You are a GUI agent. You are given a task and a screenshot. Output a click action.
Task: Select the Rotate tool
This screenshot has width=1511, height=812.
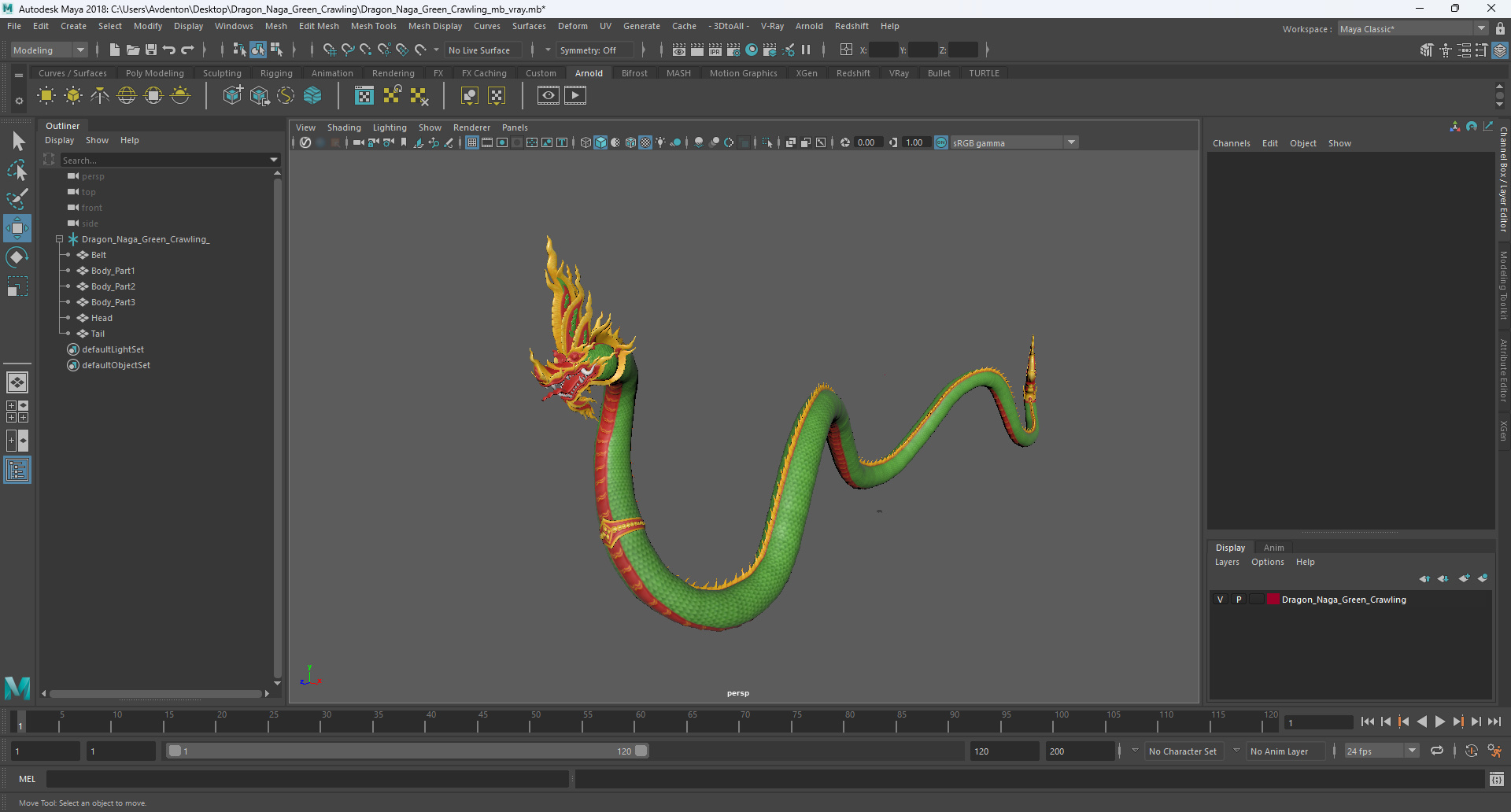(17, 257)
